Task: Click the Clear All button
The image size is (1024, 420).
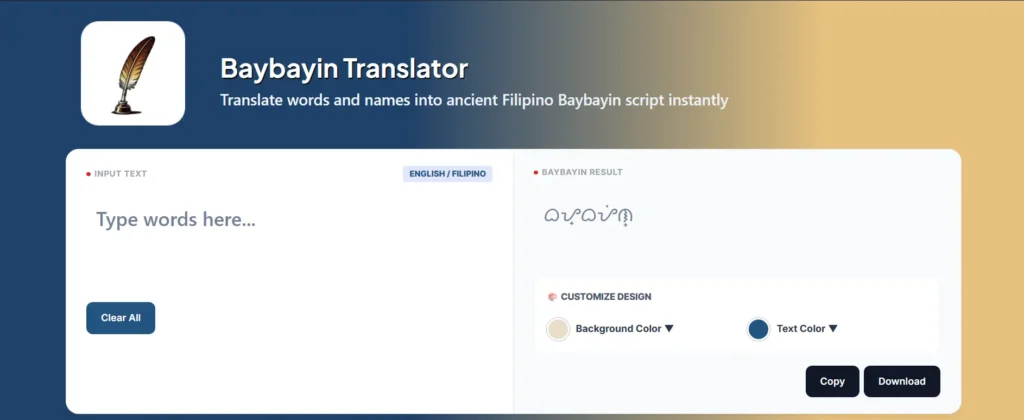Action: (121, 318)
